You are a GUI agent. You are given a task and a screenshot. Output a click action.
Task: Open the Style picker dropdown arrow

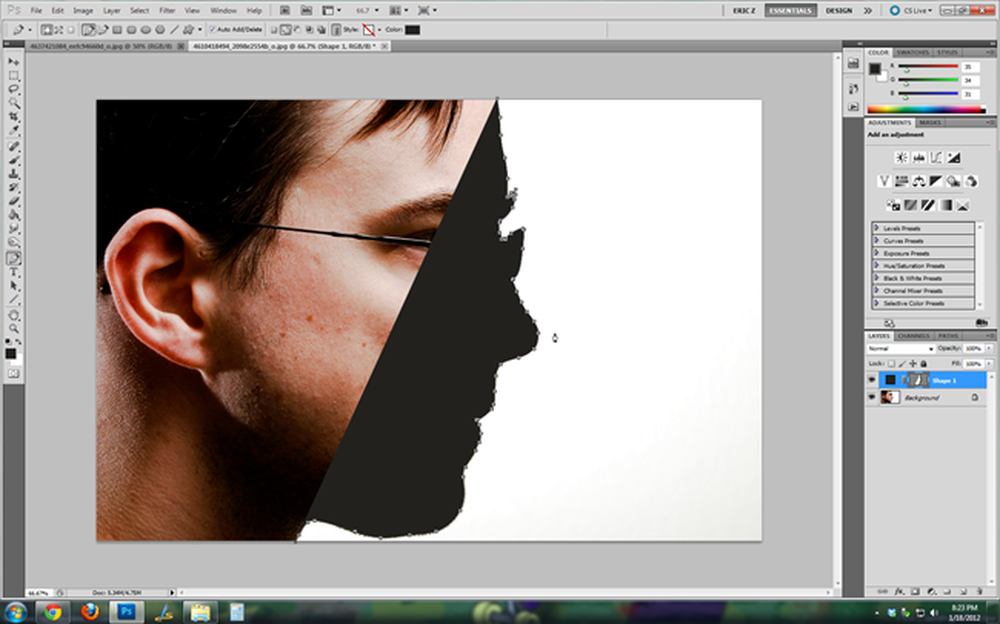click(379, 30)
